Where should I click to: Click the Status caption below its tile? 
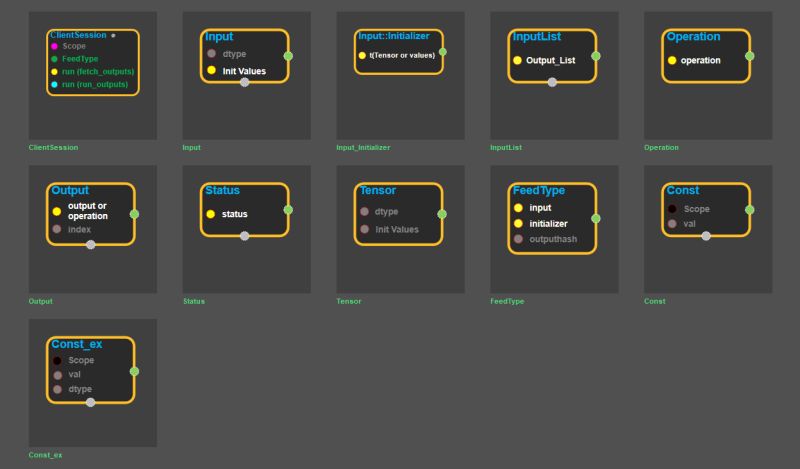pos(194,301)
